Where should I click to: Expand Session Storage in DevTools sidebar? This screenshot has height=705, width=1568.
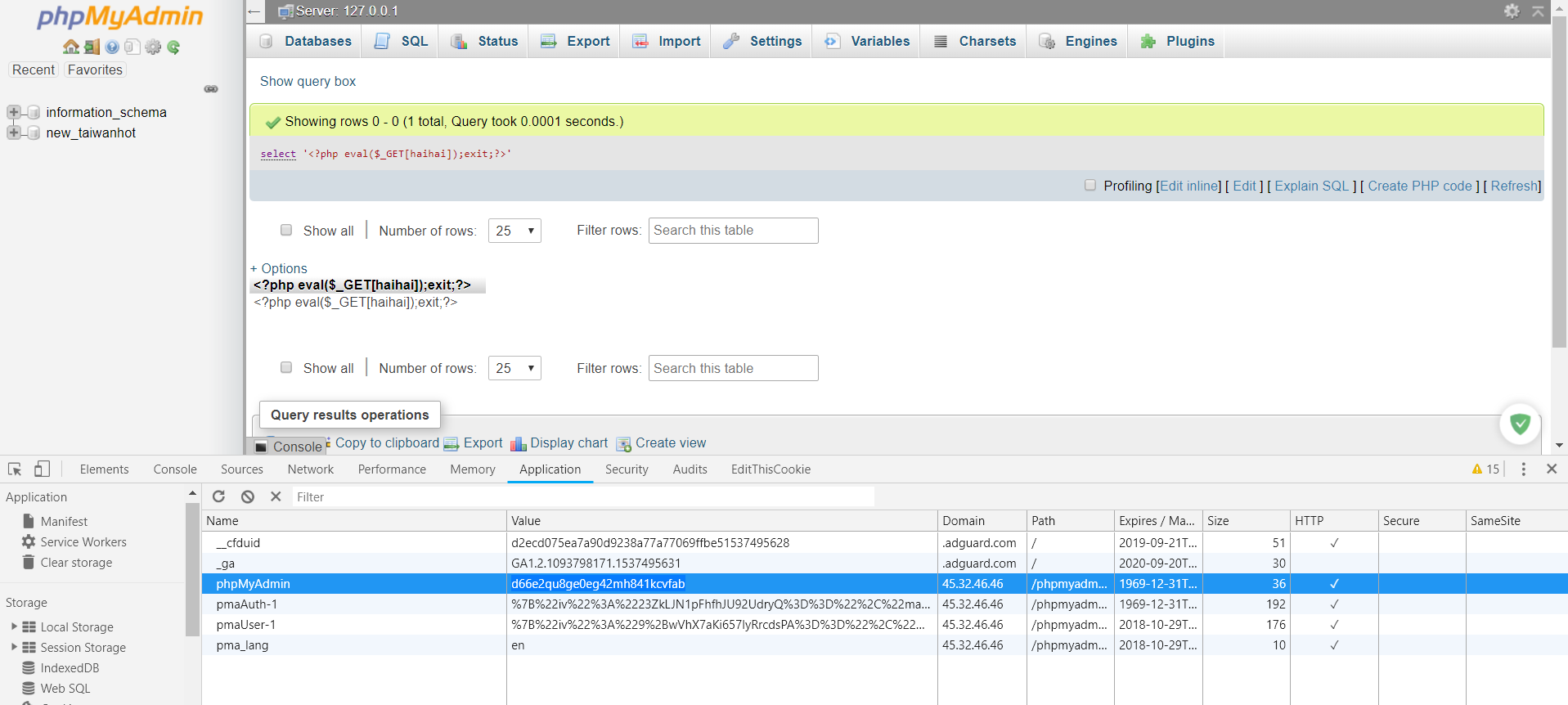click(x=14, y=647)
